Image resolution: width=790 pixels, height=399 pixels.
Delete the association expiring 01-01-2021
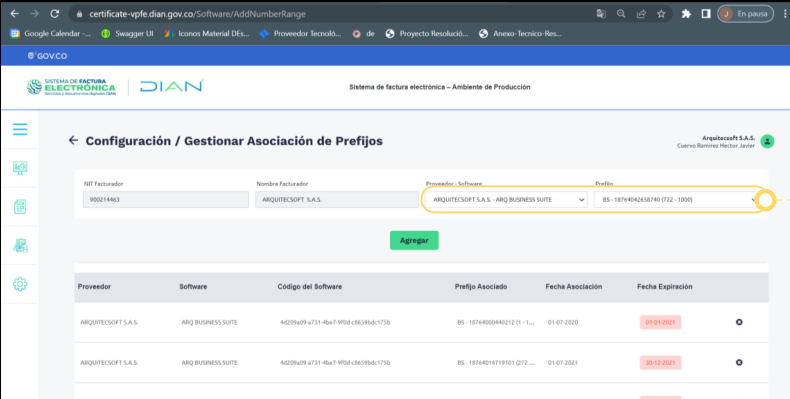pos(739,322)
